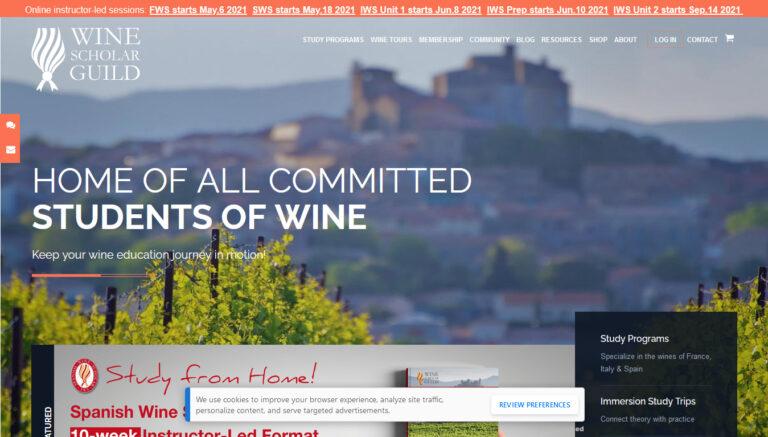Follow the IWS Prep starts Jun 10 link
768x437 pixels.
pos(547,10)
